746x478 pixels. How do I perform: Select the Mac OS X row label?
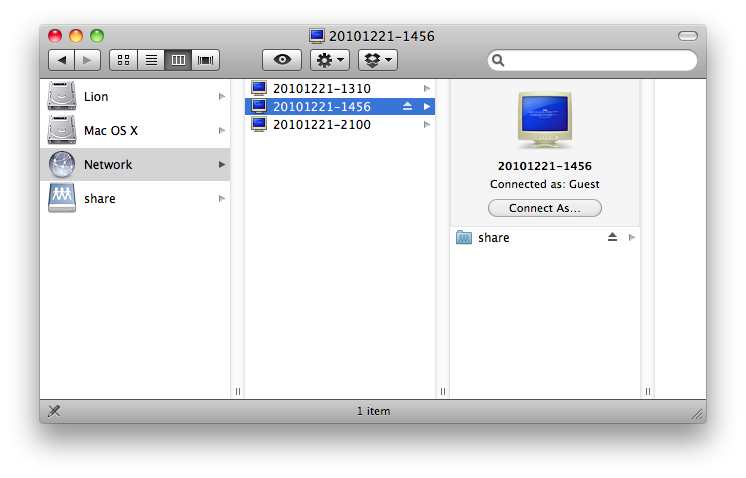pos(111,130)
